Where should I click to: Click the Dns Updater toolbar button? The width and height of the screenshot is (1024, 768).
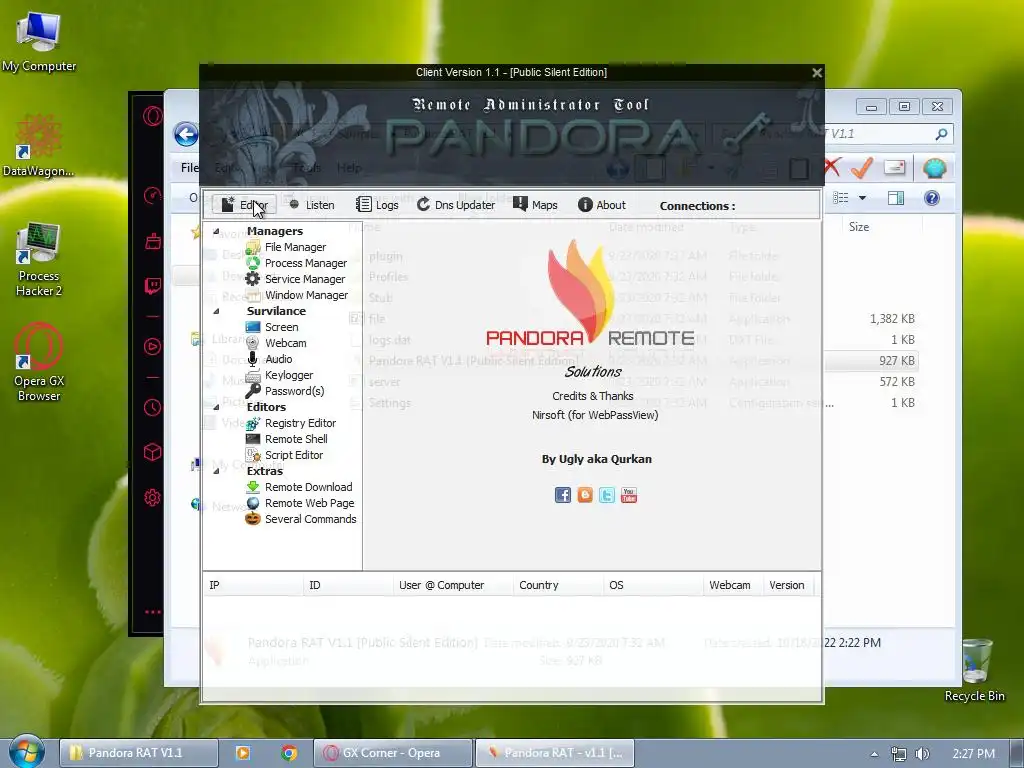[x=456, y=205]
